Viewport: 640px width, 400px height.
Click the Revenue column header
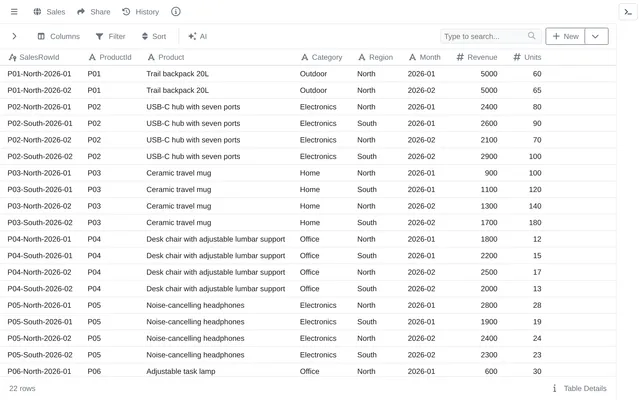point(477,57)
